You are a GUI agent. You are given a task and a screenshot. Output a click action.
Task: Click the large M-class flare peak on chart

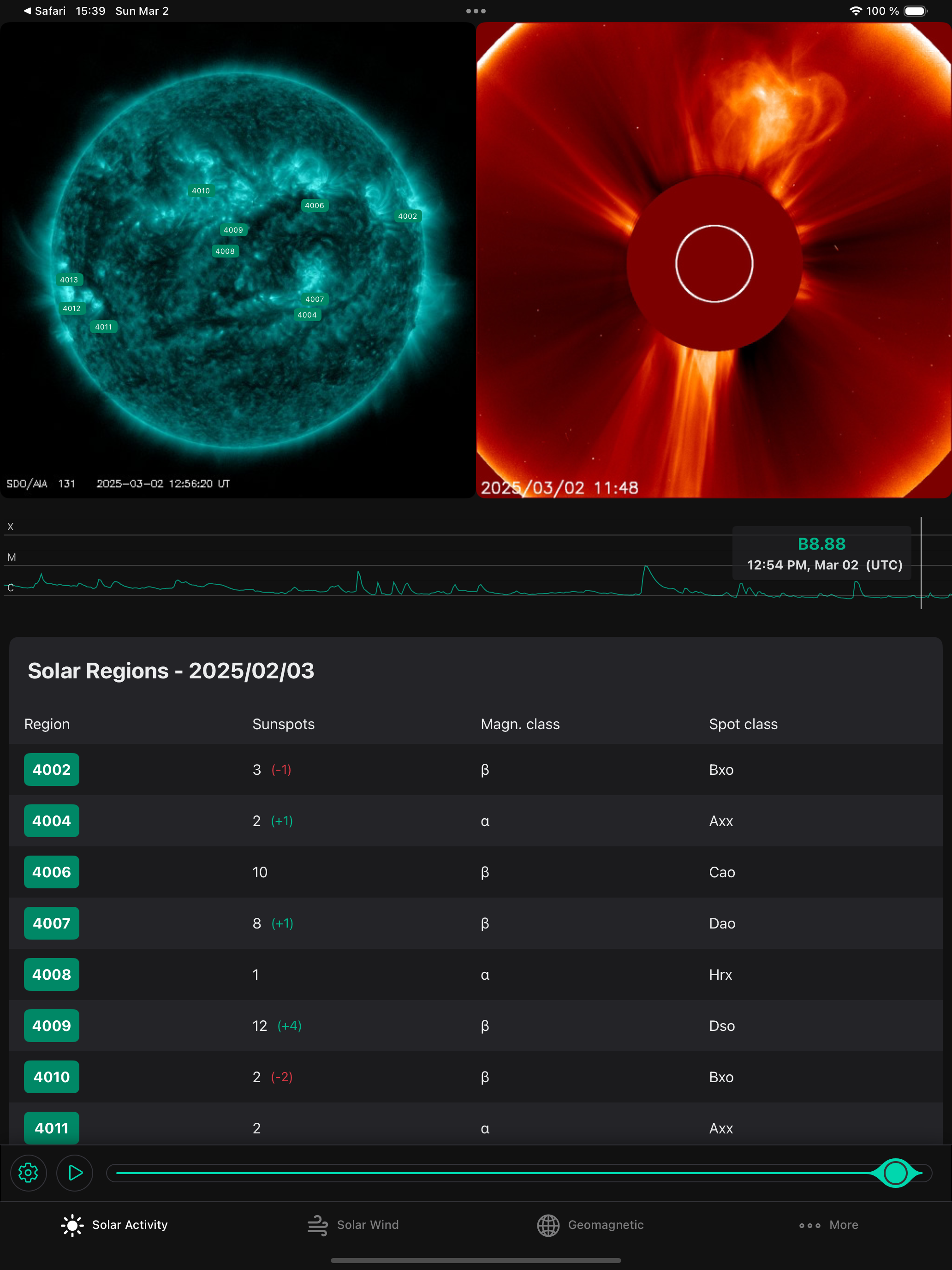646,567
